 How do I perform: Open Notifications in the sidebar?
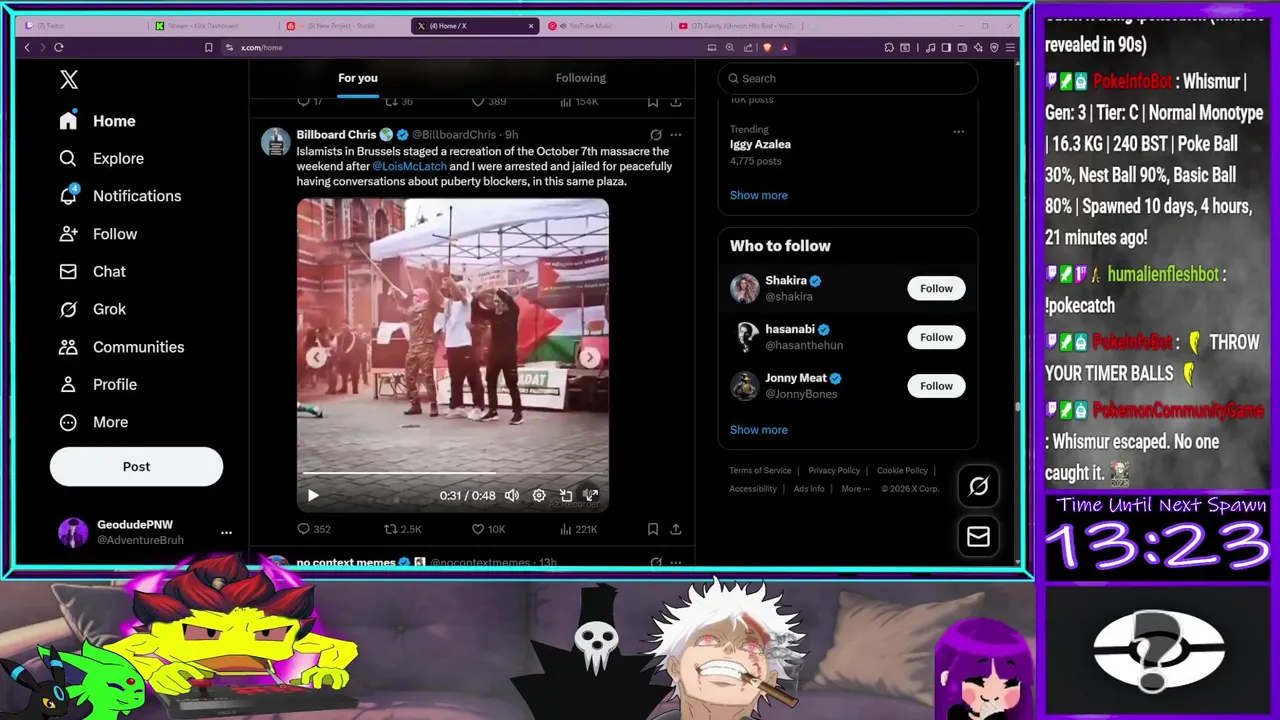click(x=120, y=196)
